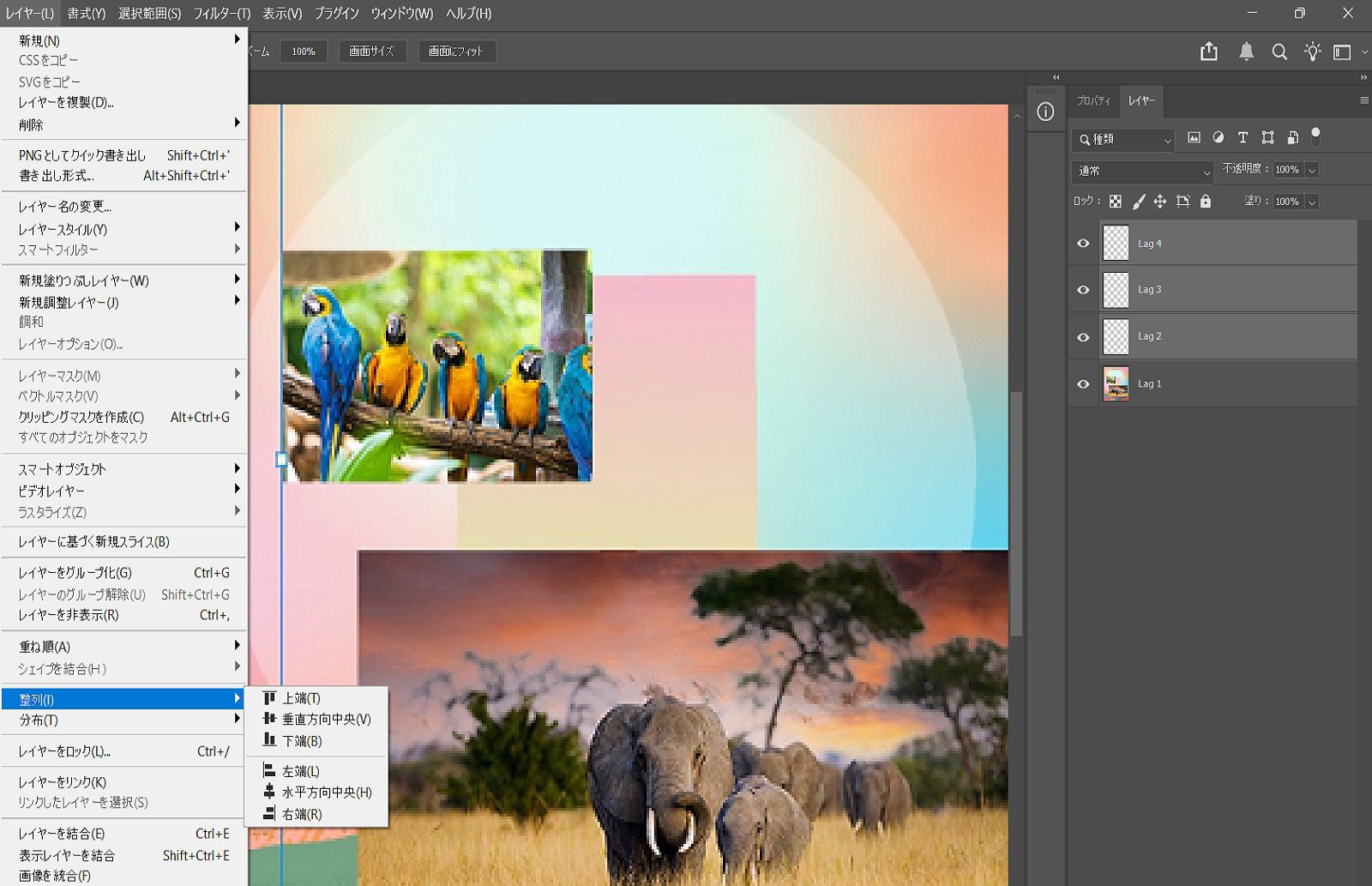Click the lock position icon

tap(1160, 202)
